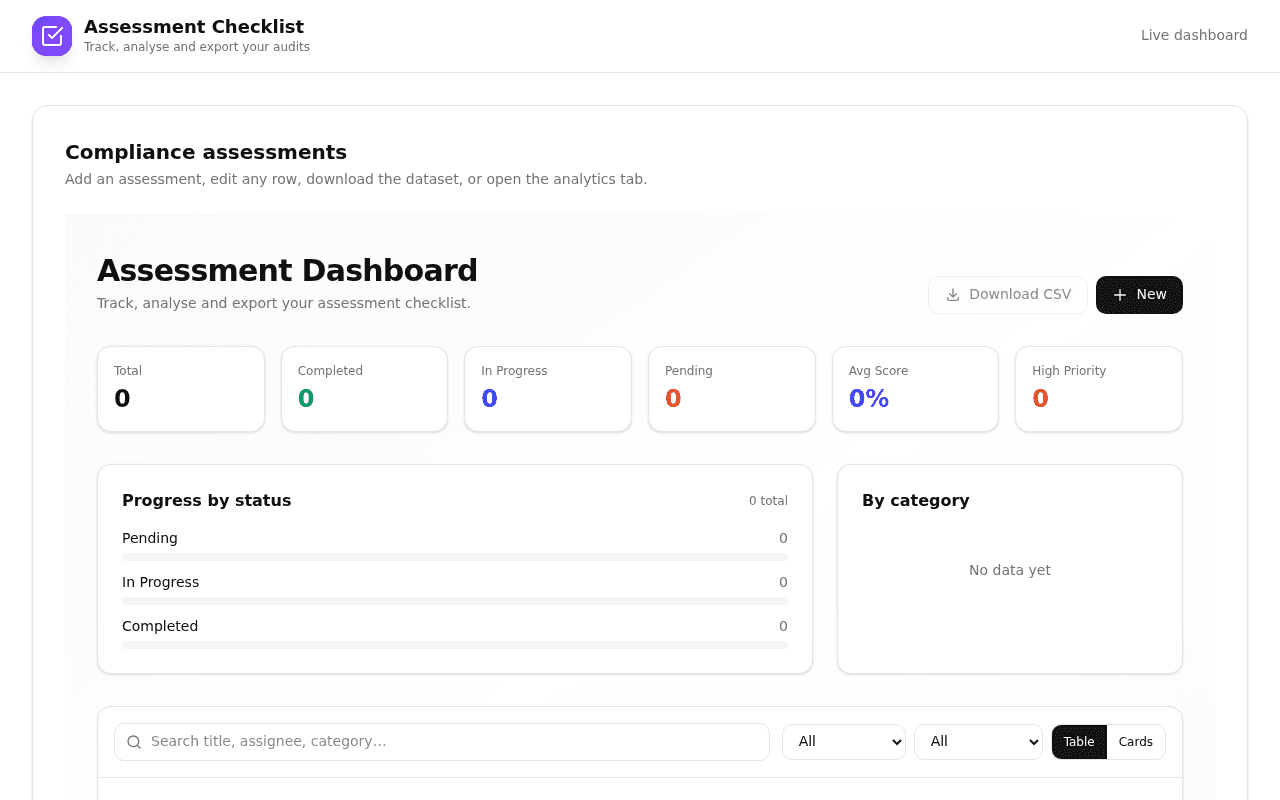This screenshot has height=800, width=1280.
Task: Open the second All filter dropdown
Action: click(x=978, y=742)
